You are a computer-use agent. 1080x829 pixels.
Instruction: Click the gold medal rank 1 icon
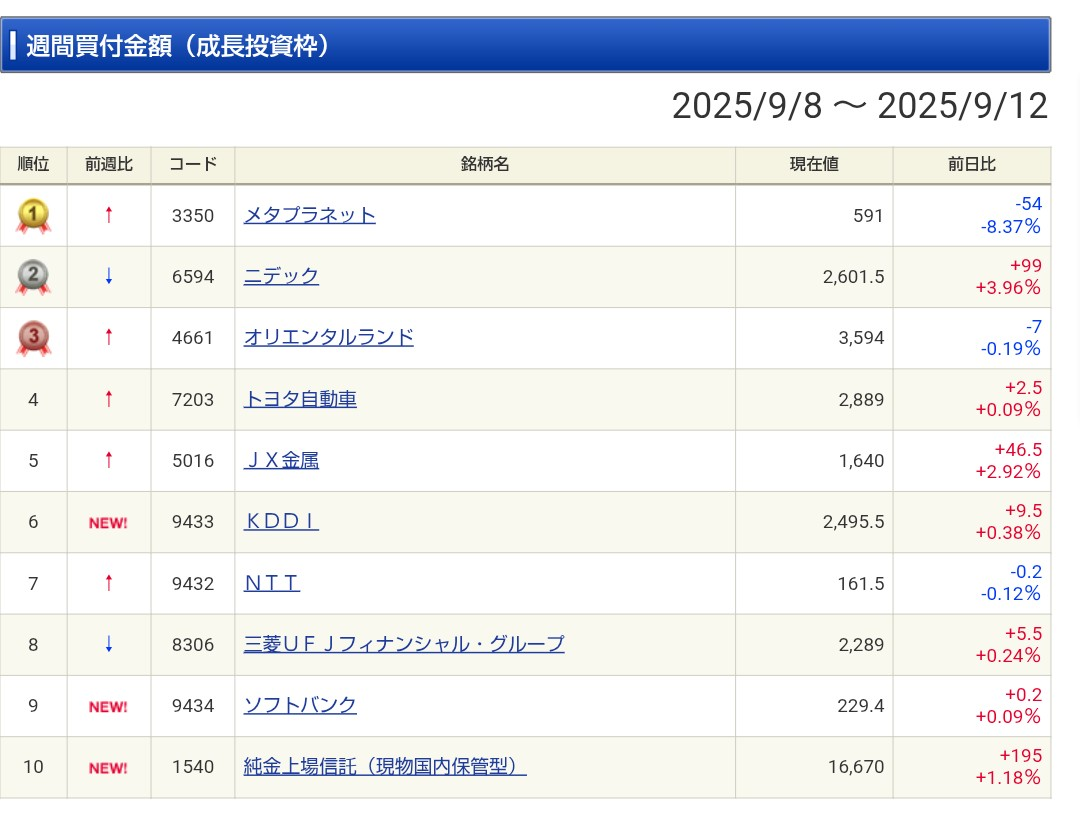(x=33, y=215)
